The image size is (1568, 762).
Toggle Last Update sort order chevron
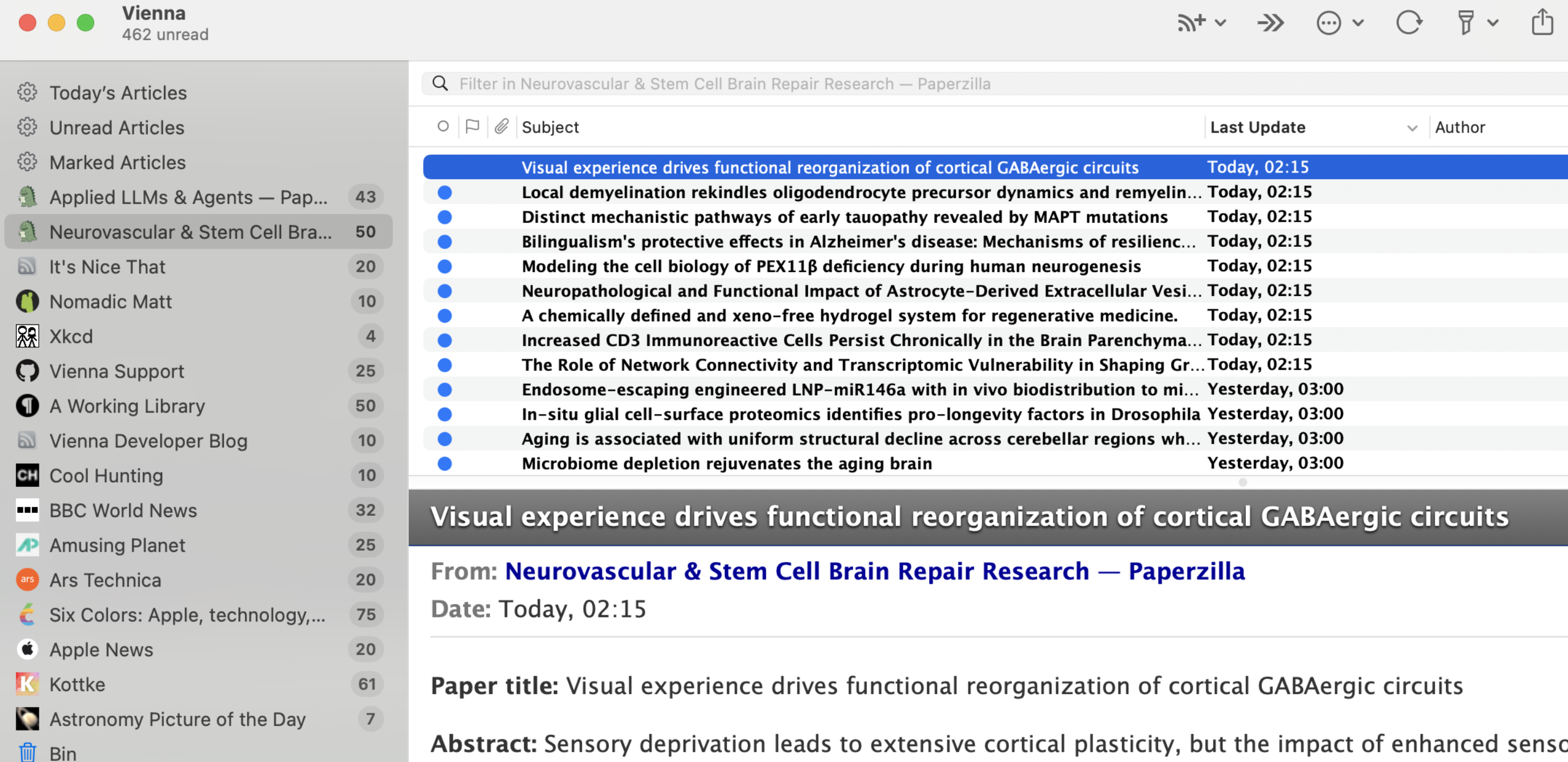(x=1412, y=128)
